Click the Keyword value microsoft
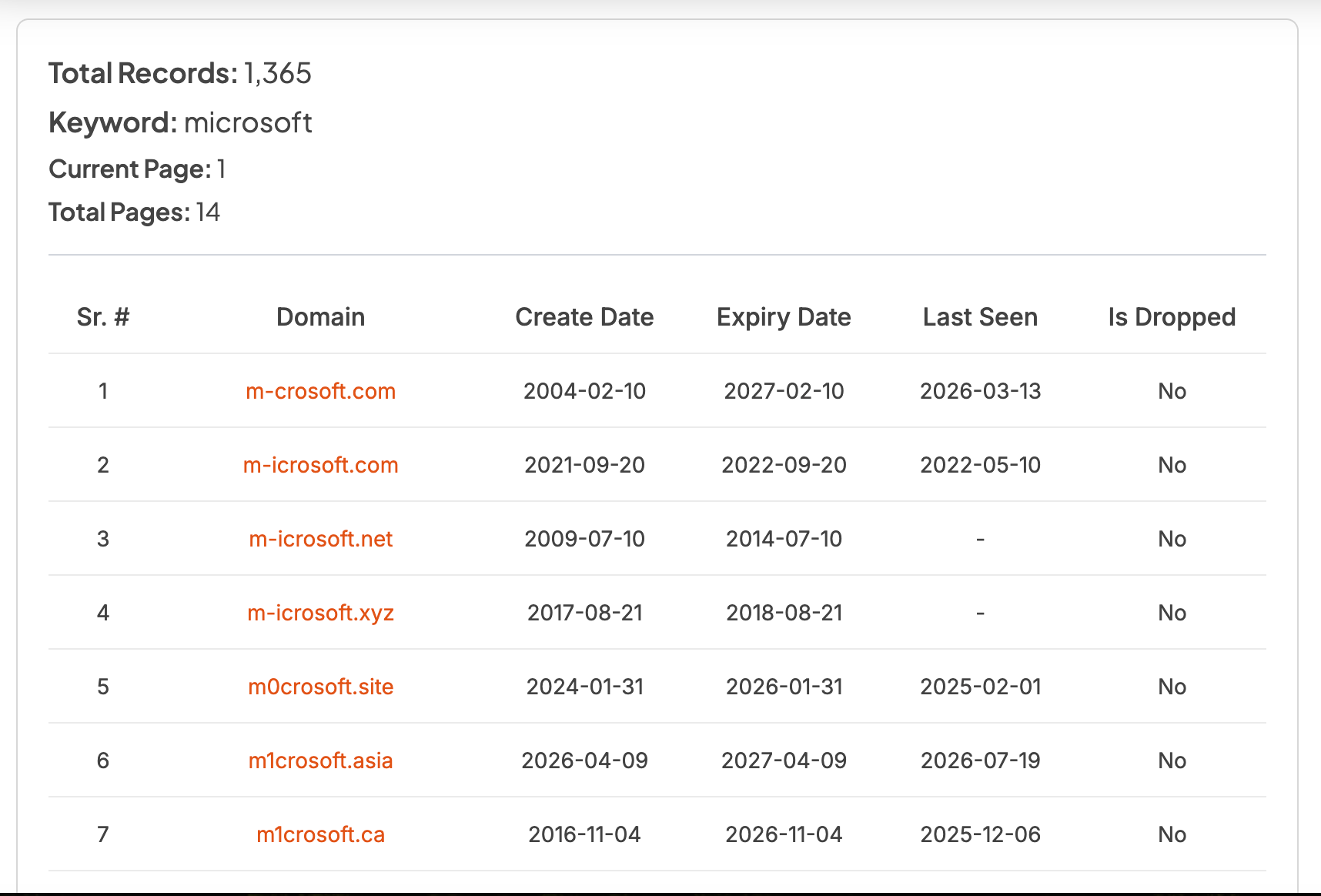The height and width of the screenshot is (896, 1321). (248, 122)
